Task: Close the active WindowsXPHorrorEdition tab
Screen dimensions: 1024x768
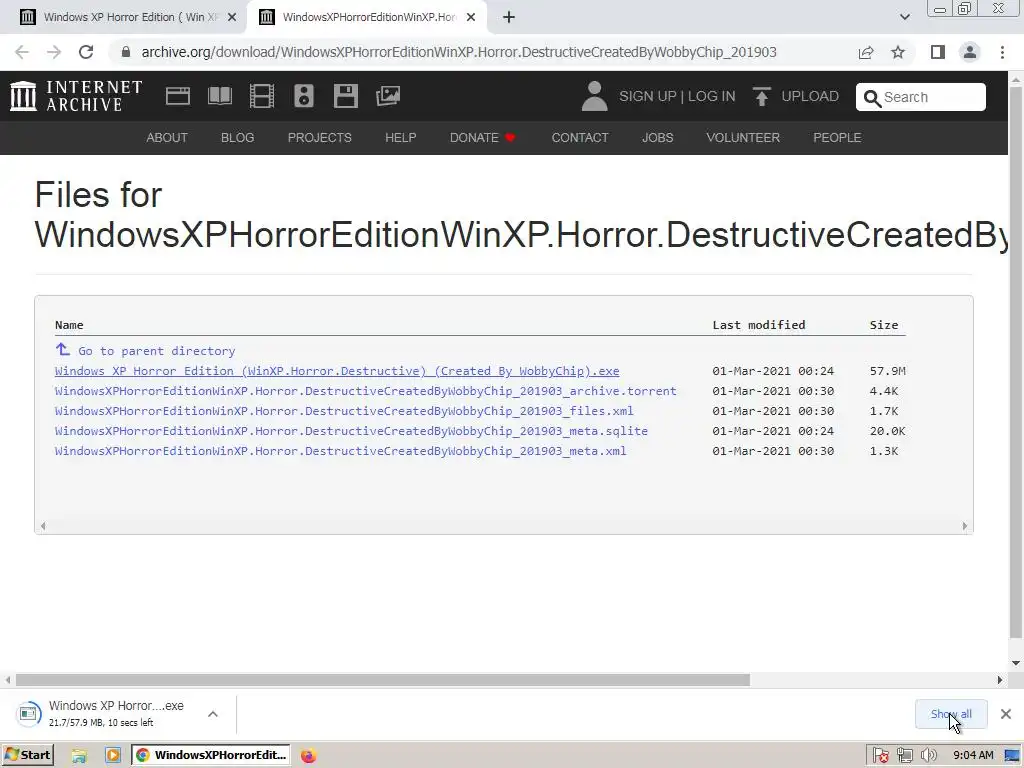Action: click(471, 17)
